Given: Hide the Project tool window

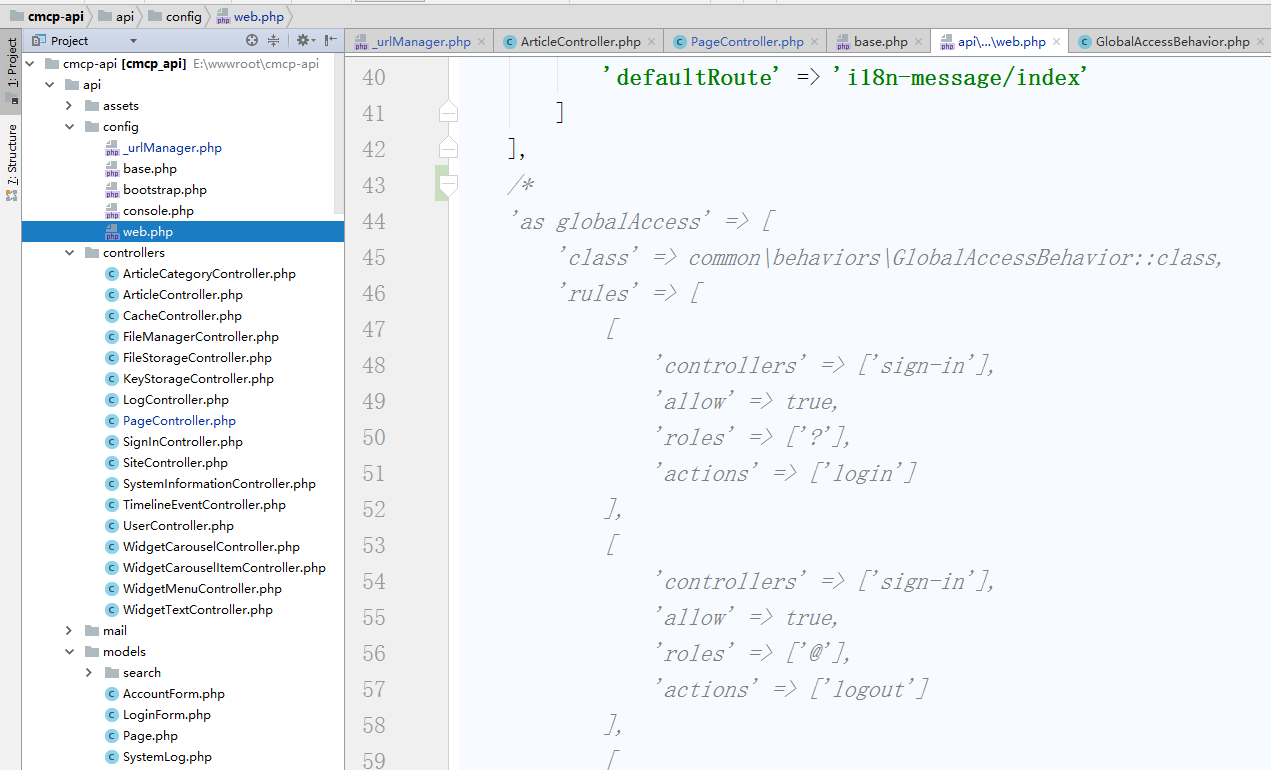Looking at the screenshot, I should pos(330,41).
